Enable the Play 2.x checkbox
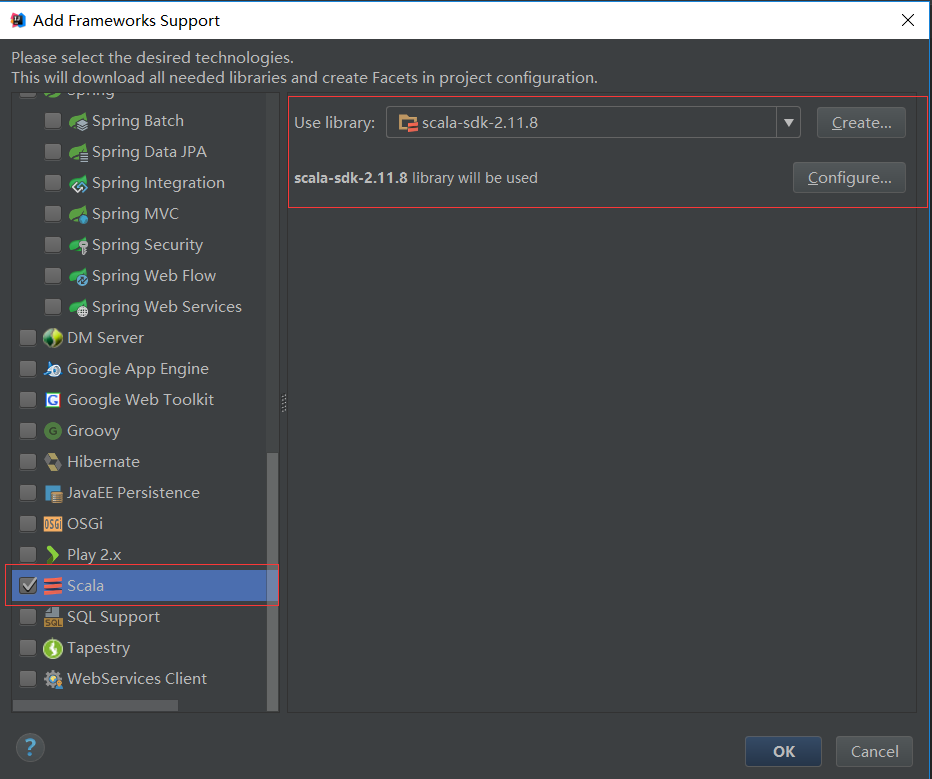This screenshot has width=932, height=779. 28,554
